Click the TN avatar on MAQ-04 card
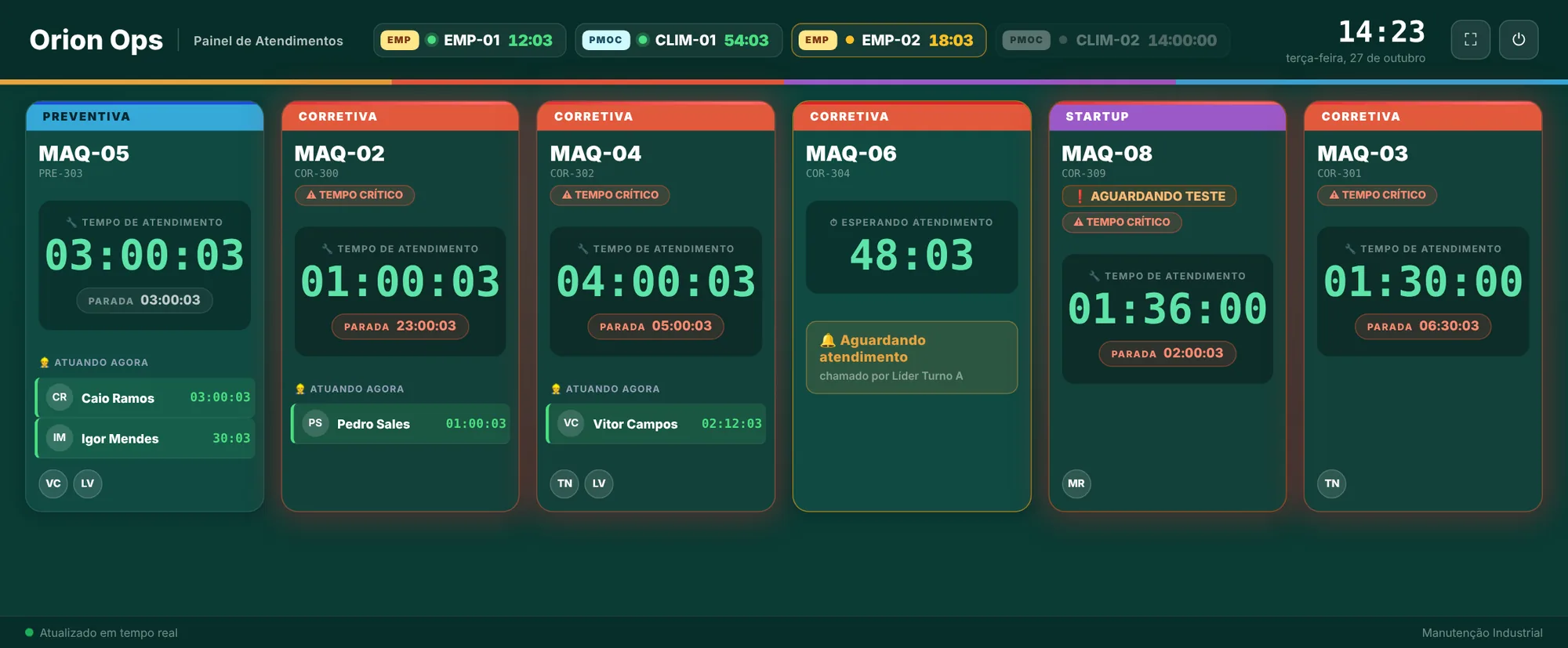This screenshot has width=1568, height=648. [x=564, y=483]
